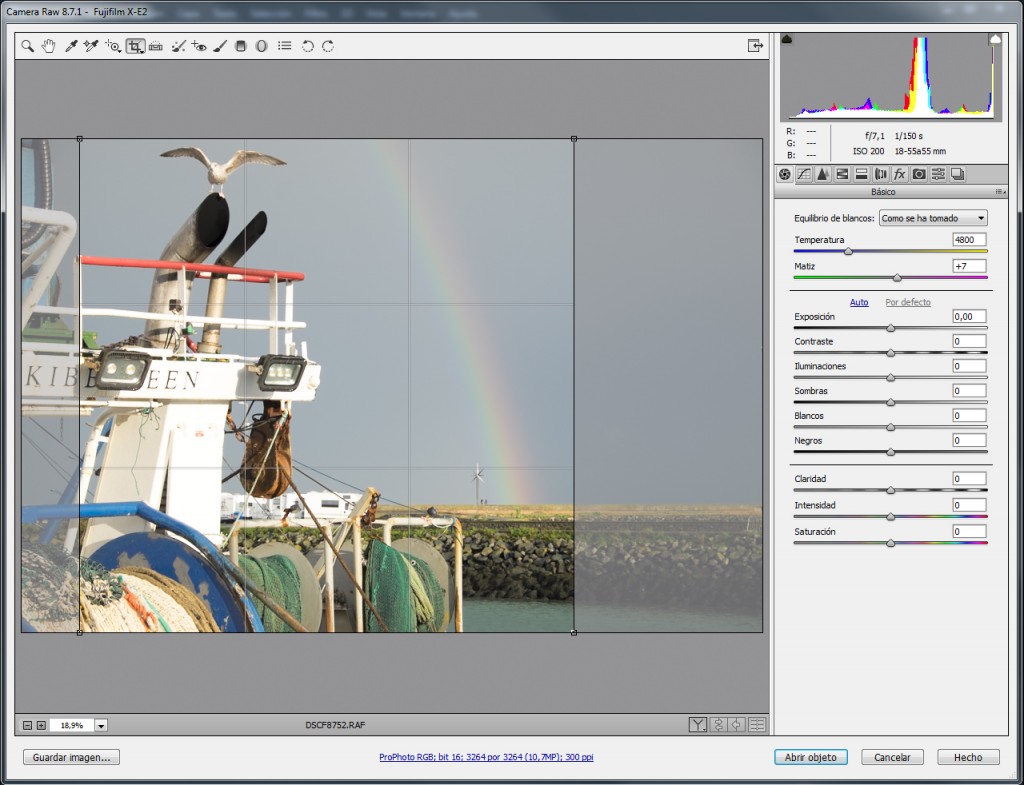Screen dimensions: 1024x785
Task: Select the Radial Filter tool
Action: (261, 46)
